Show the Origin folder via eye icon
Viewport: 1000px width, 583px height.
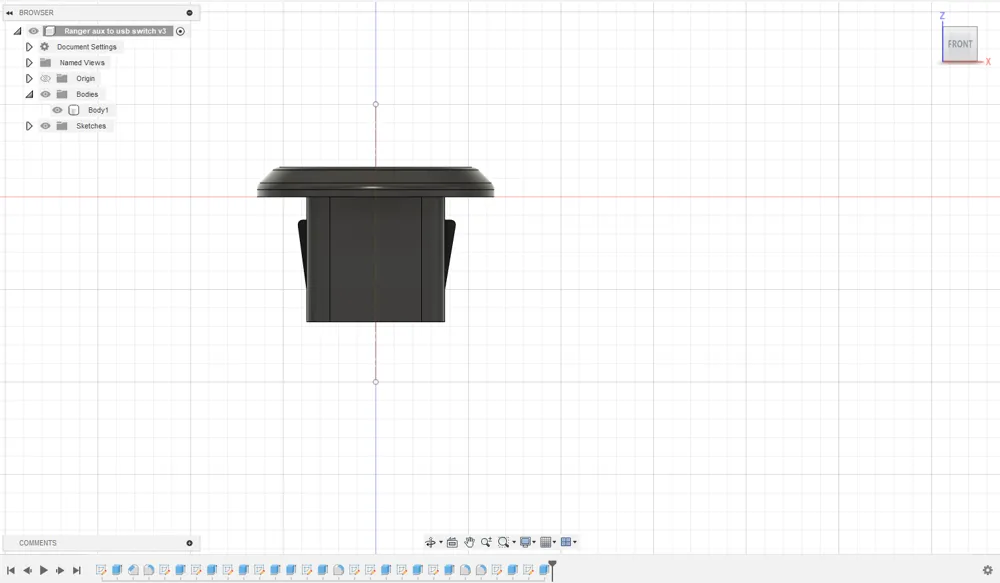45,78
